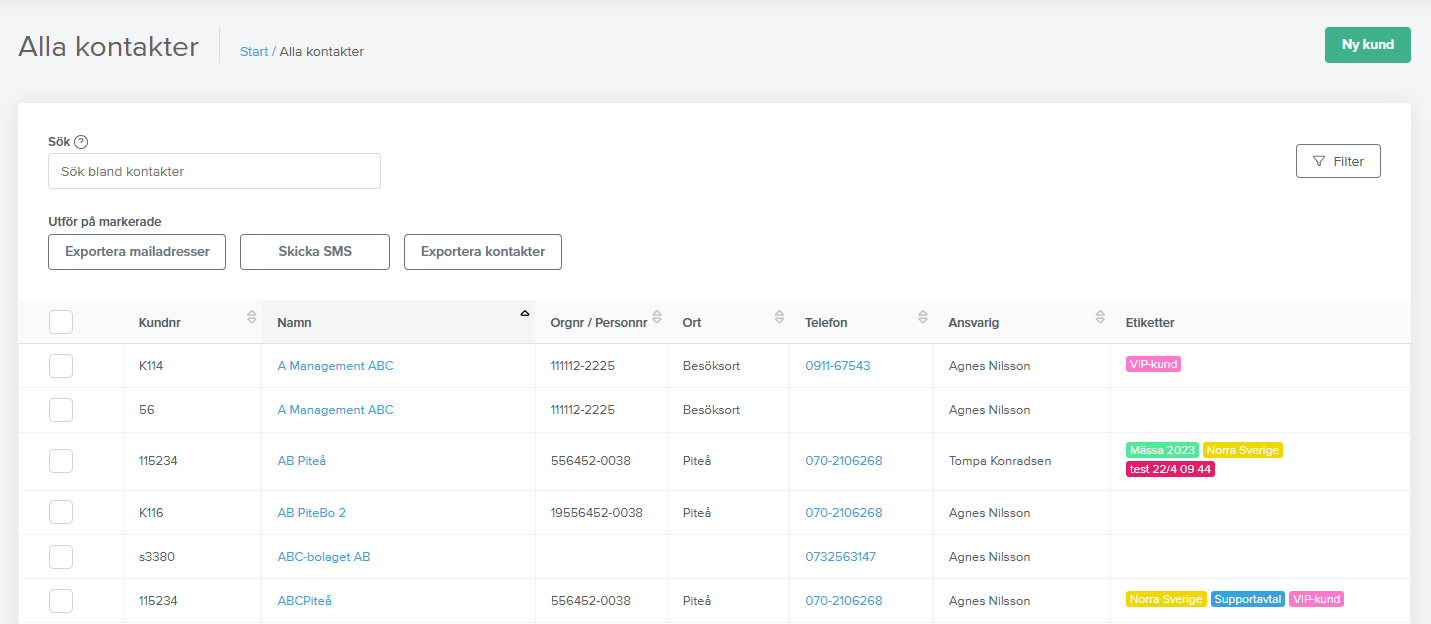Open the Filter panel with funnel icon

pos(1337,161)
